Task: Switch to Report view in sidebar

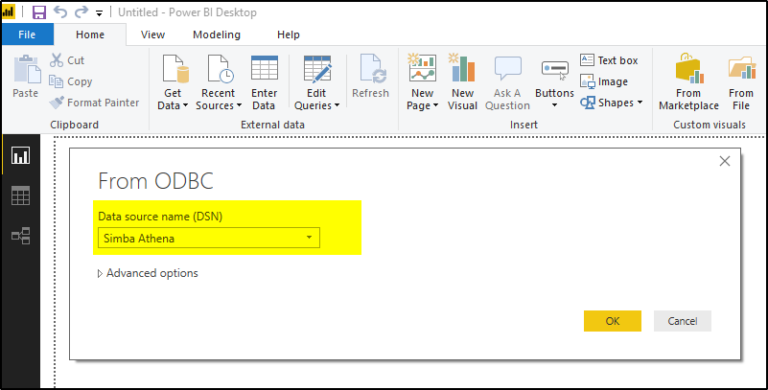Action: 21,156
